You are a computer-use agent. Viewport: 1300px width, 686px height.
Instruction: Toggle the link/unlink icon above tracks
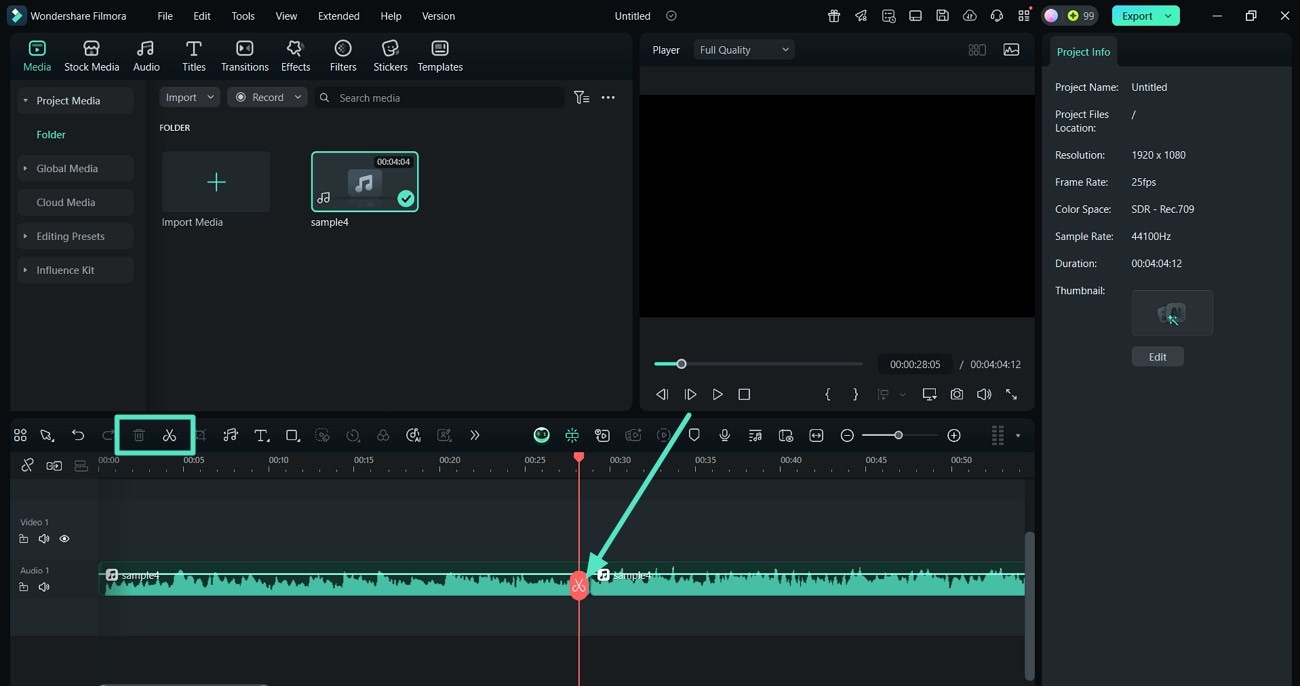tap(27, 465)
